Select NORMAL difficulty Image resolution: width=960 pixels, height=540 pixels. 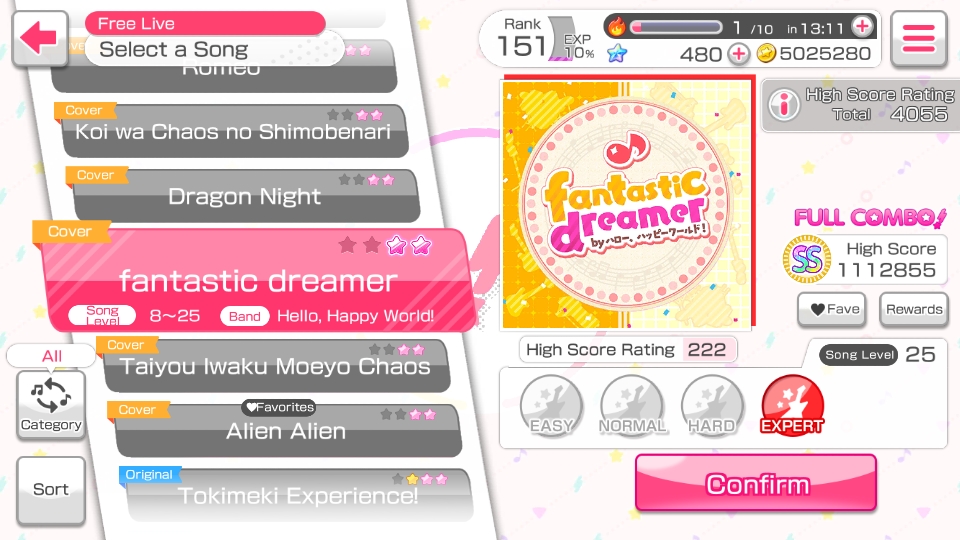pos(632,405)
